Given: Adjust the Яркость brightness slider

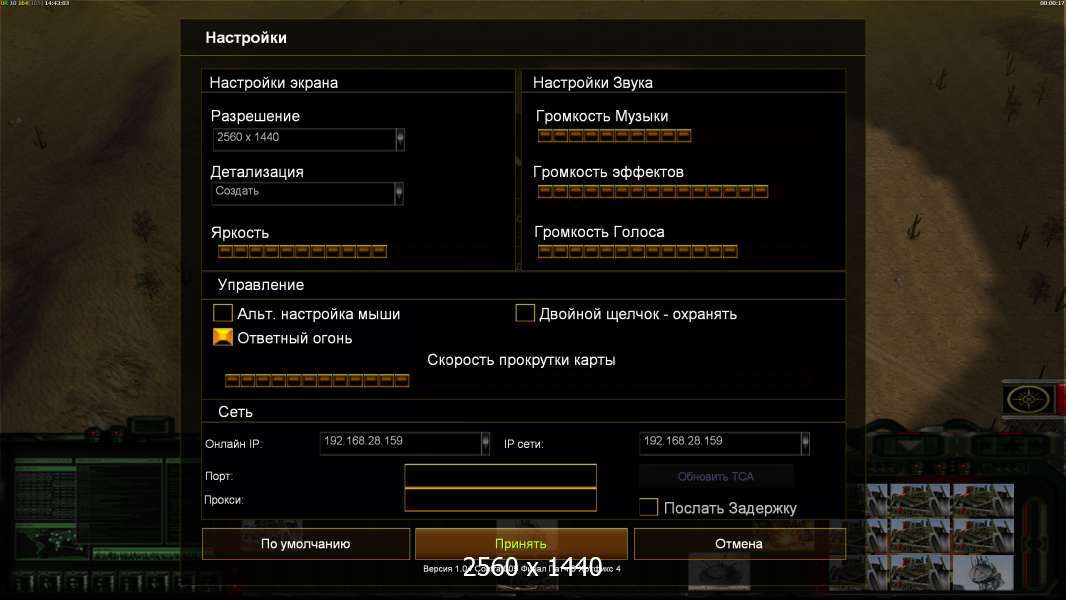Looking at the screenshot, I should (x=303, y=251).
